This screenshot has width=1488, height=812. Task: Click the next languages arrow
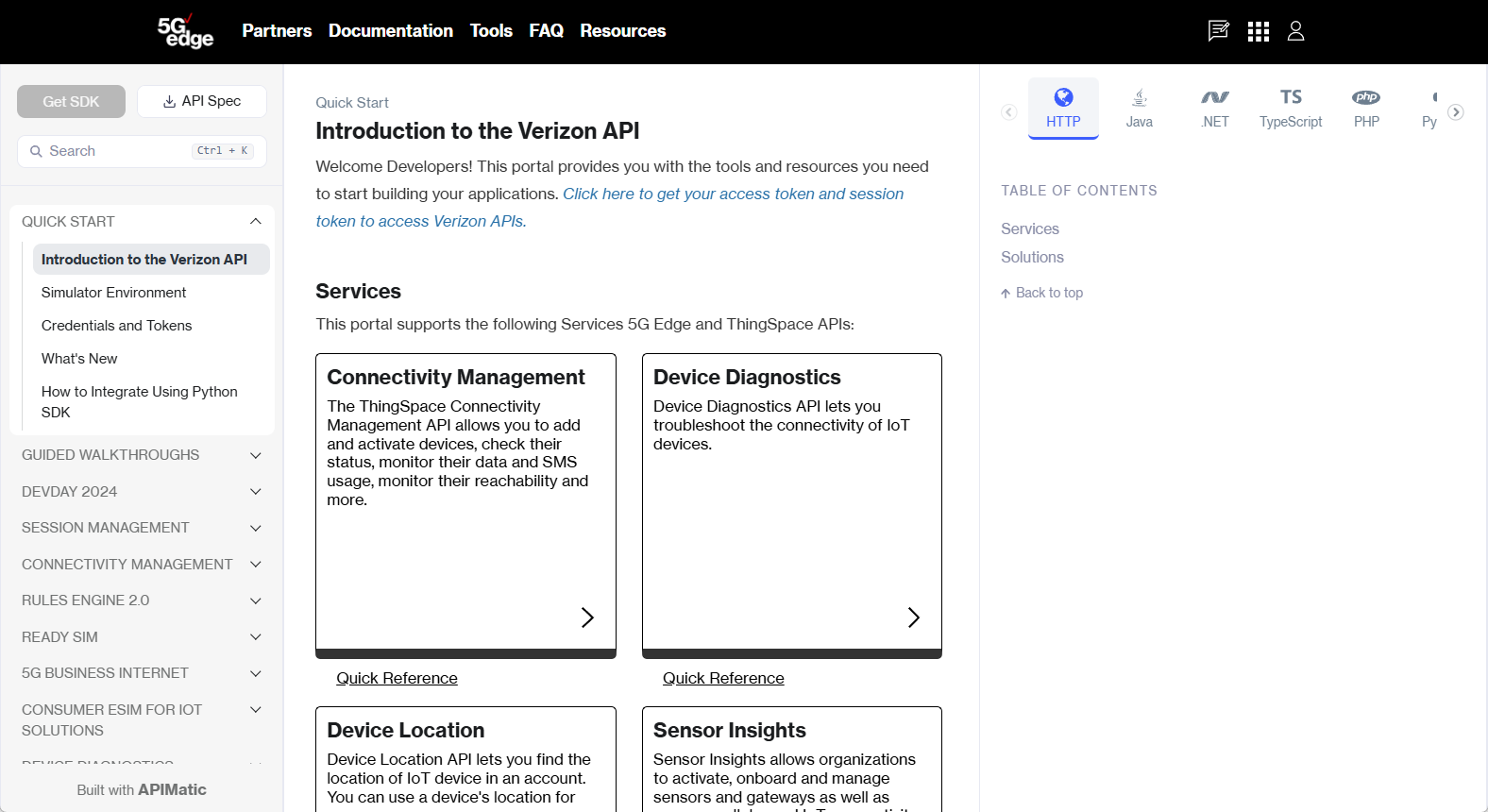point(1456,112)
